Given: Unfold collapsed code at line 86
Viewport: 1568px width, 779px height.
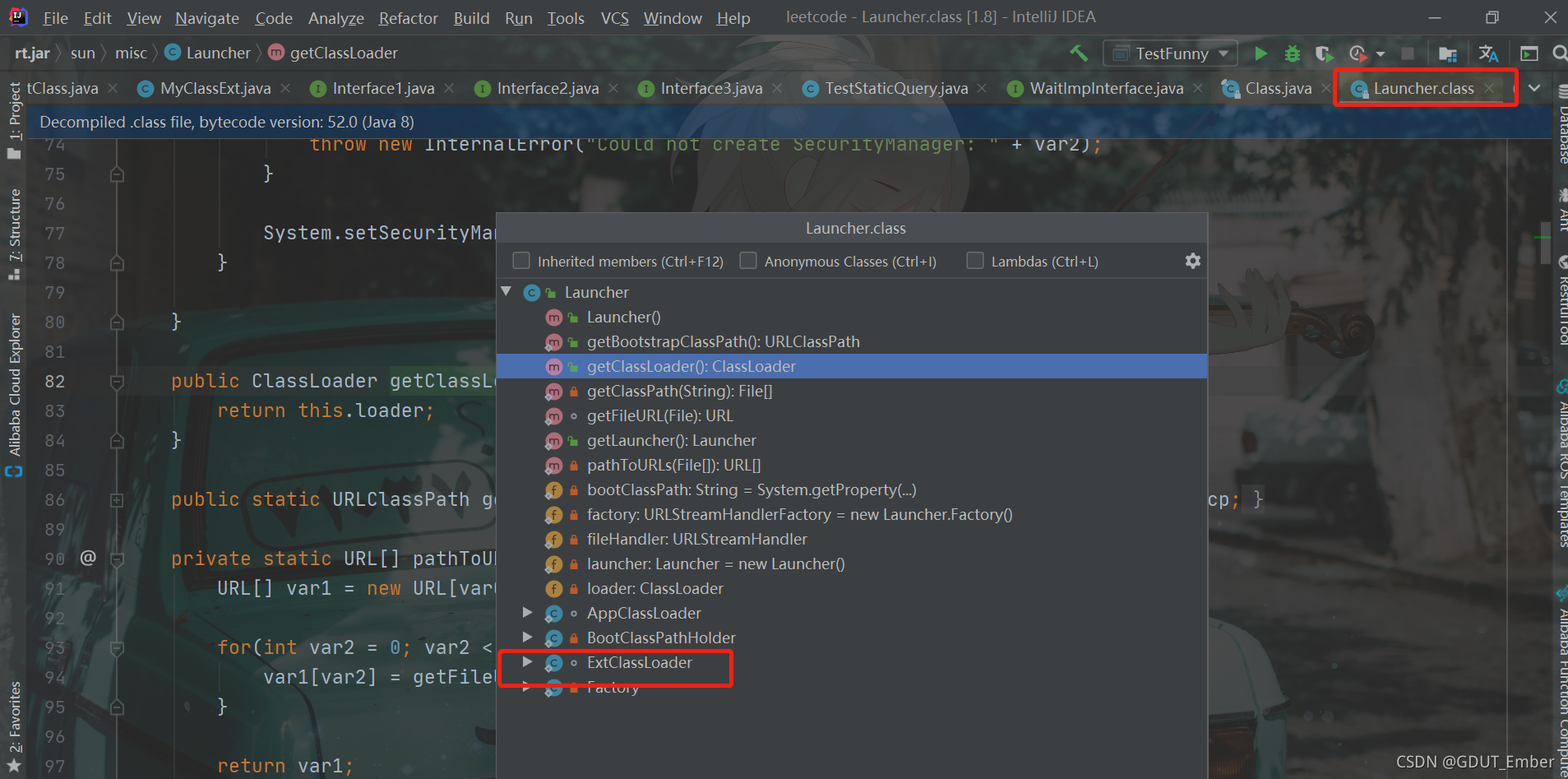Looking at the screenshot, I should click(x=117, y=500).
